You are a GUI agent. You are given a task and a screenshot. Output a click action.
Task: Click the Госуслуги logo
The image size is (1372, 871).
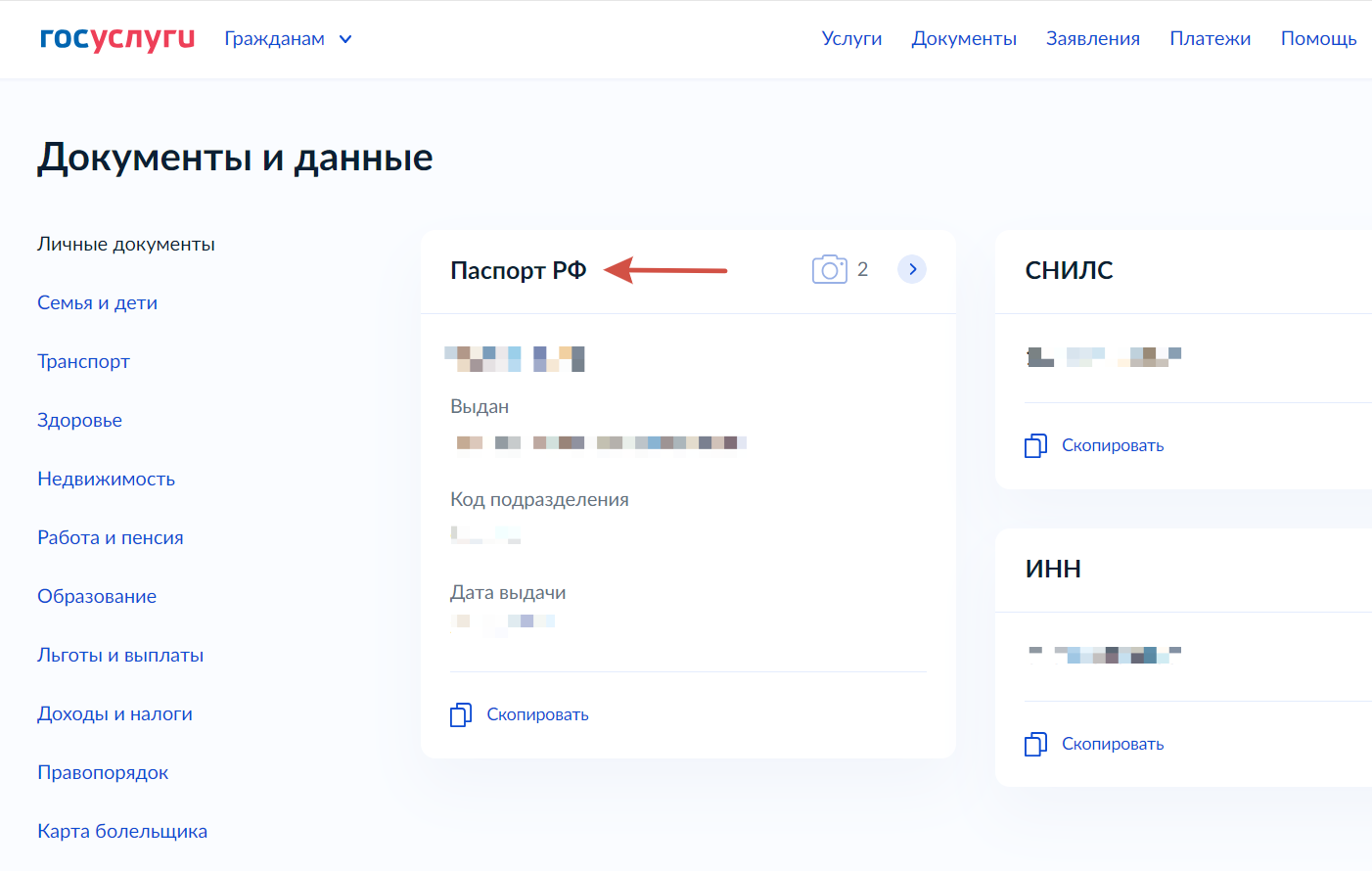tap(117, 38)
